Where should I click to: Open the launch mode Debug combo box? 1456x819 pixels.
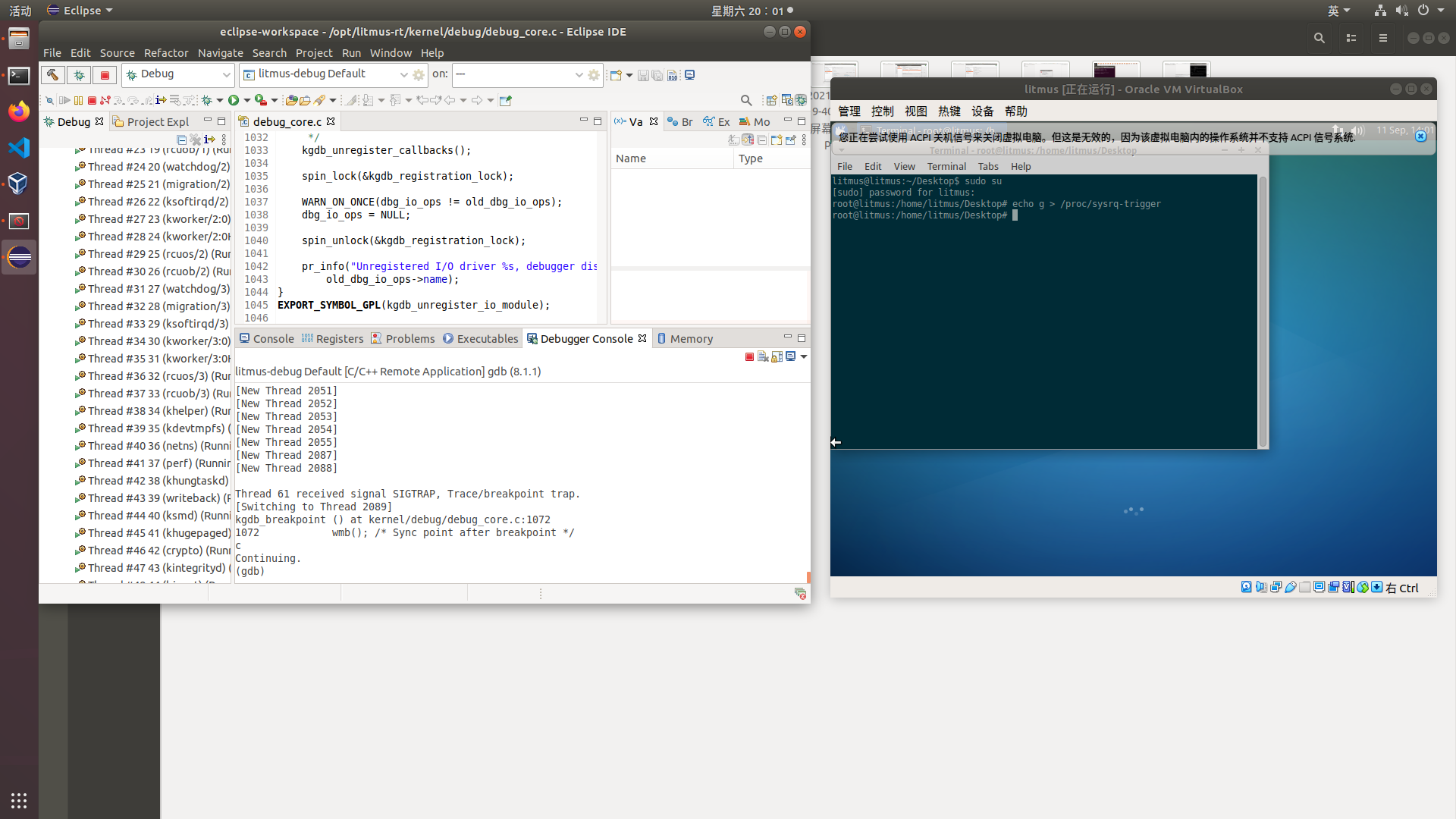tap(178, 74)
